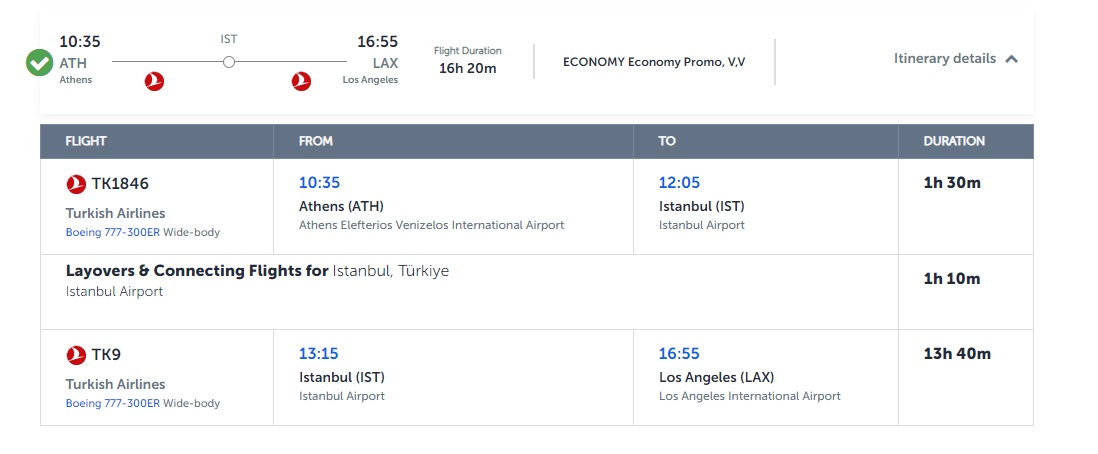Click the FLIGHT column header
The image size is (1098, 454).
(x=86, y=141)
